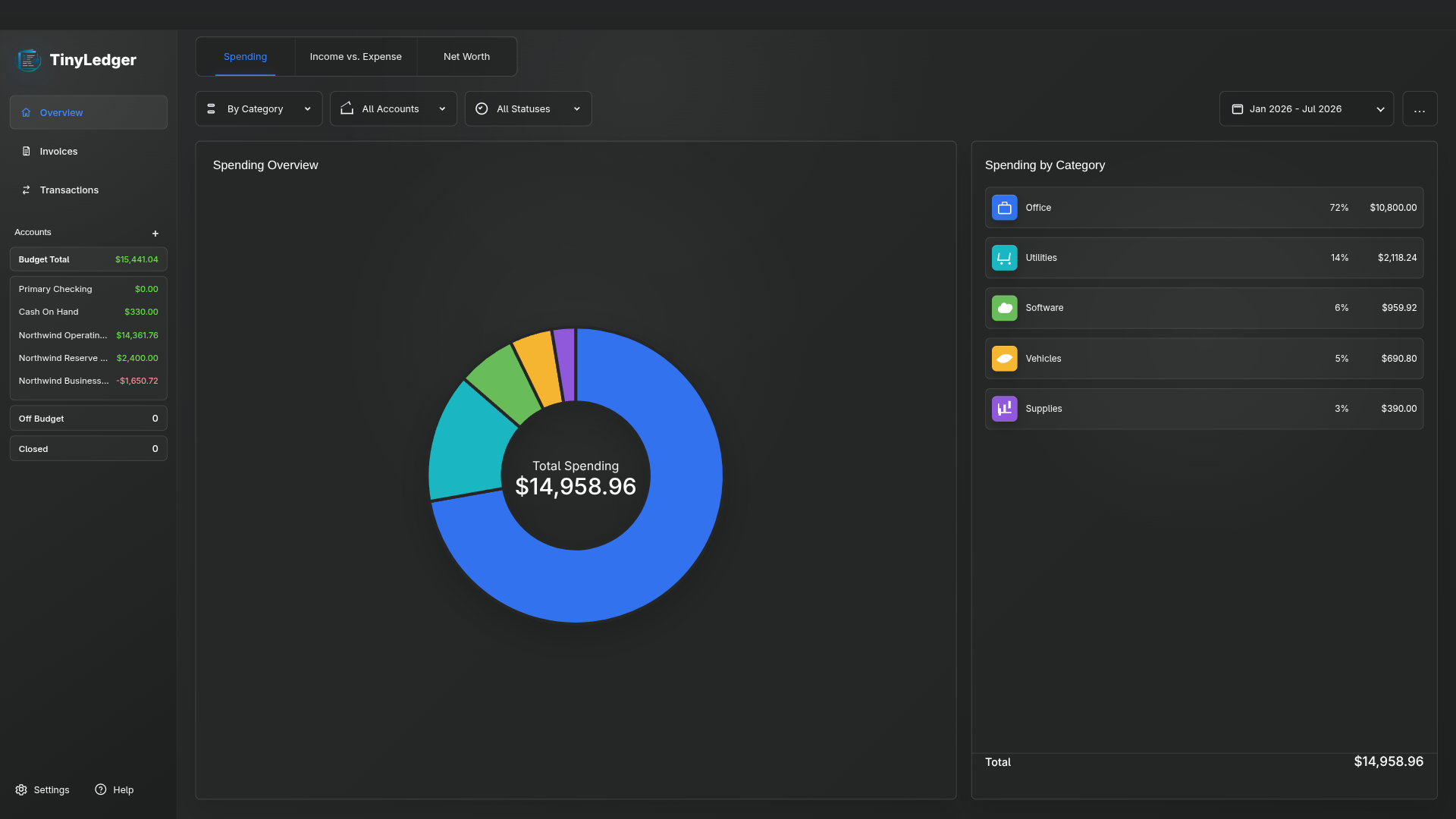Click the All Statuses checkmark icon
This screenshot has width=1456, height=819.
coord(482,108)
